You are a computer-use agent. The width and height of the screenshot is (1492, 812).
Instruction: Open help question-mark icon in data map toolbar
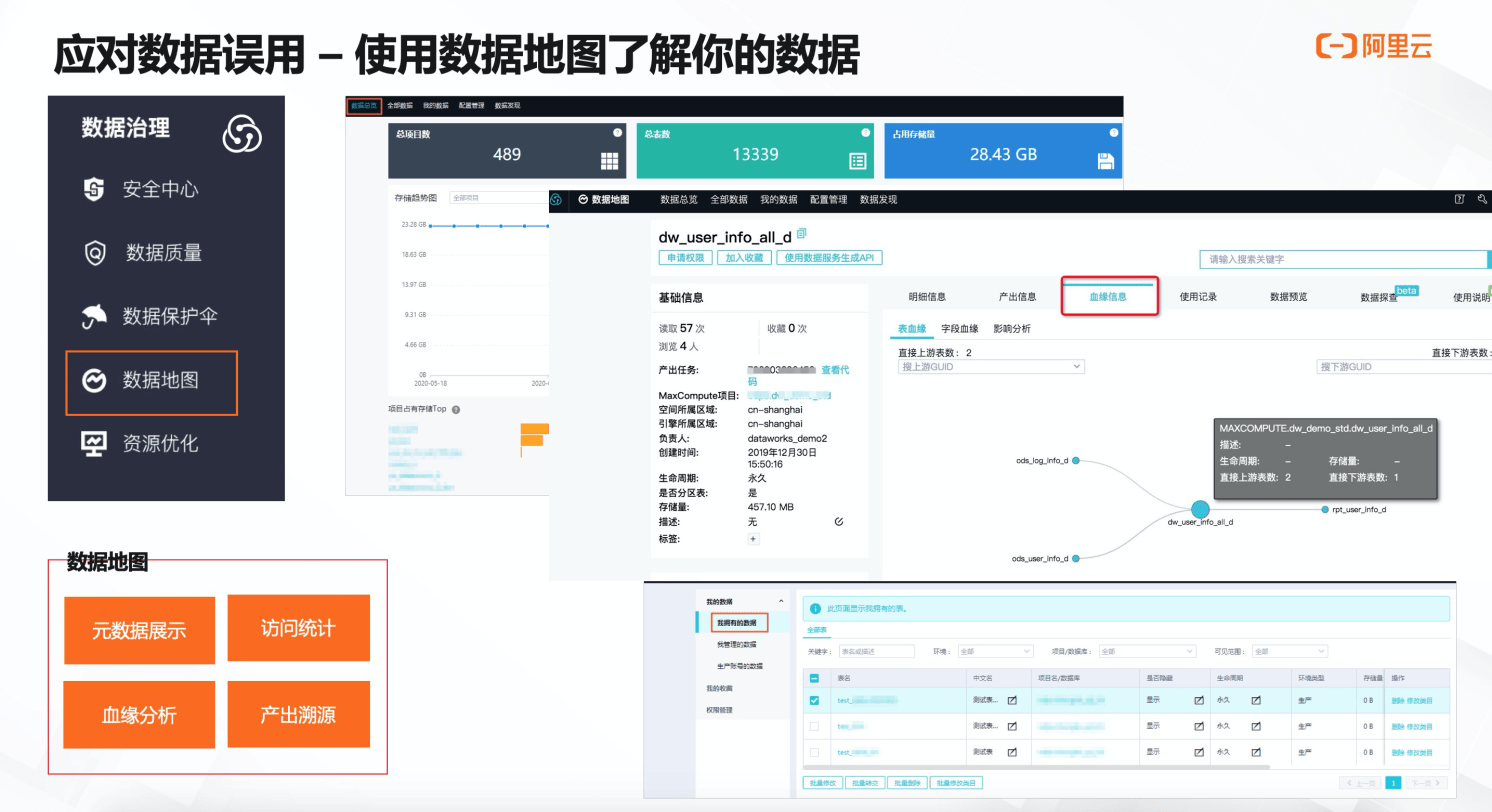[1460, 199]
